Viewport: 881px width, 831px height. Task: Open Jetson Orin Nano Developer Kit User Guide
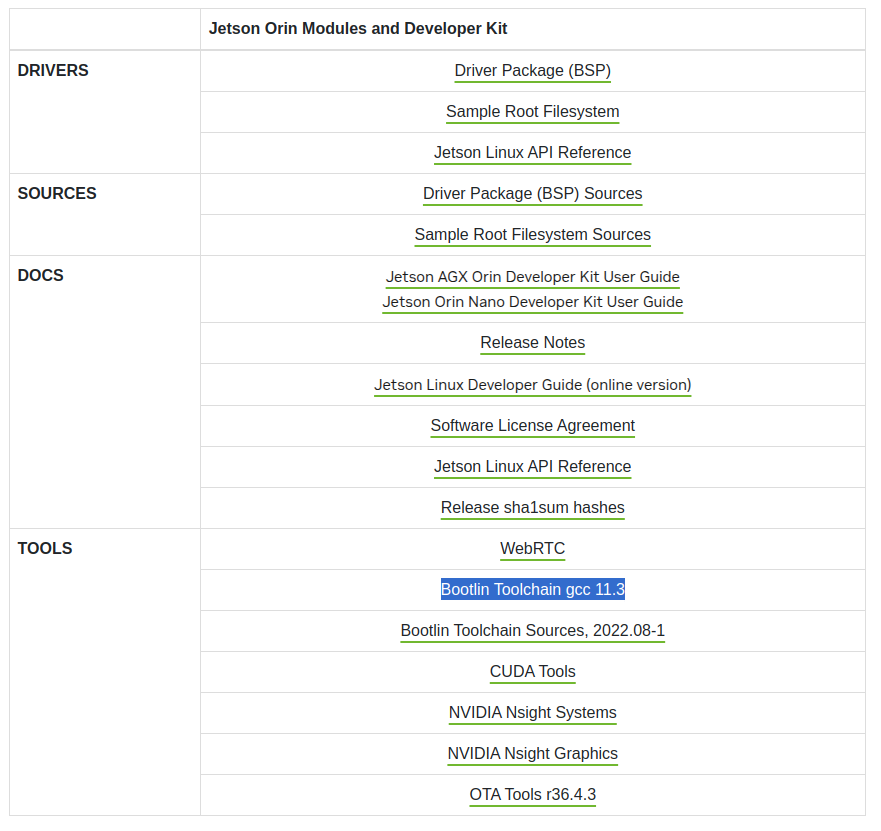point(532,302)
